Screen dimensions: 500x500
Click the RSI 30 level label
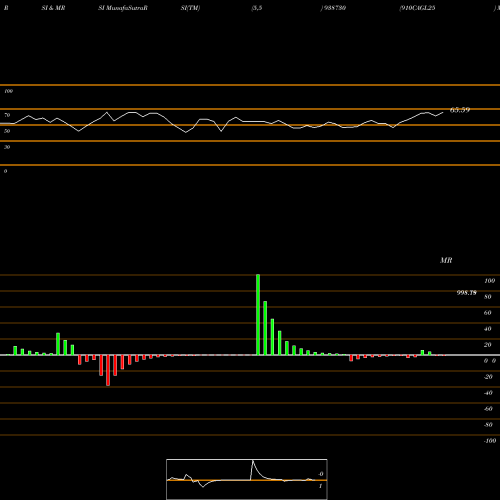coord(7,147)
